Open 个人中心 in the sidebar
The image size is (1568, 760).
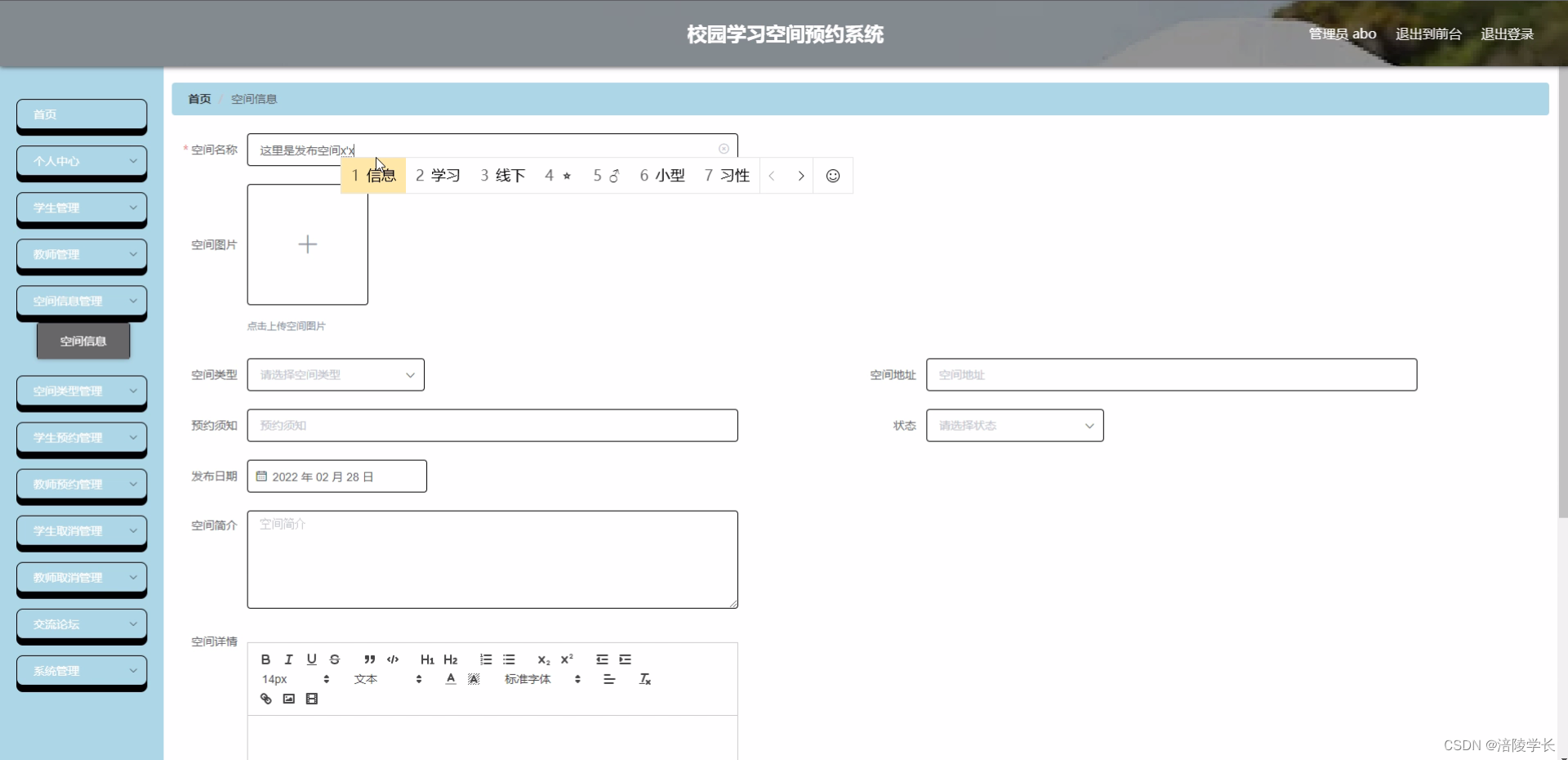tap(81, 161)
